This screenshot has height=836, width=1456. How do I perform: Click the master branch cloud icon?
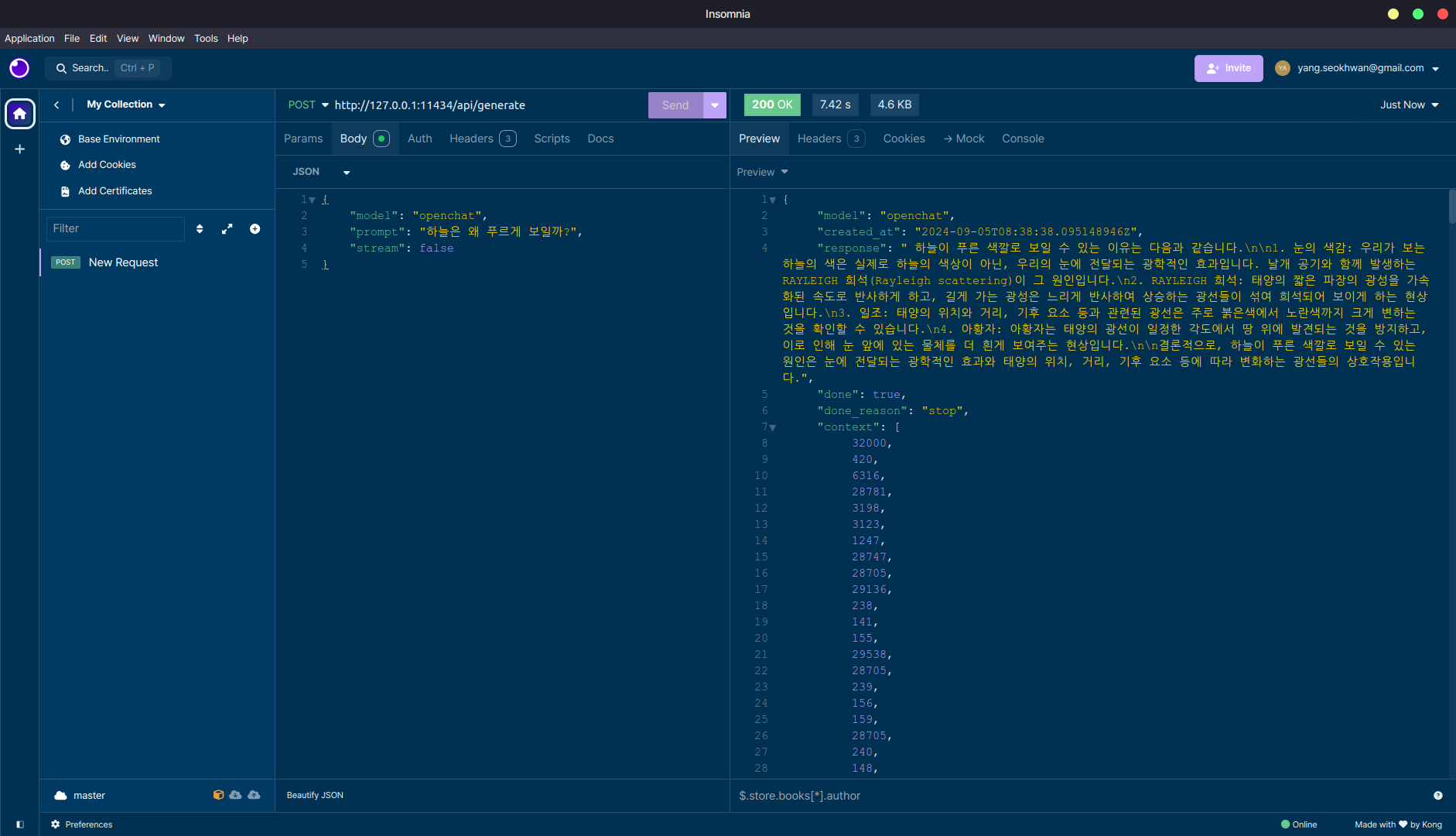pos(60,796)
